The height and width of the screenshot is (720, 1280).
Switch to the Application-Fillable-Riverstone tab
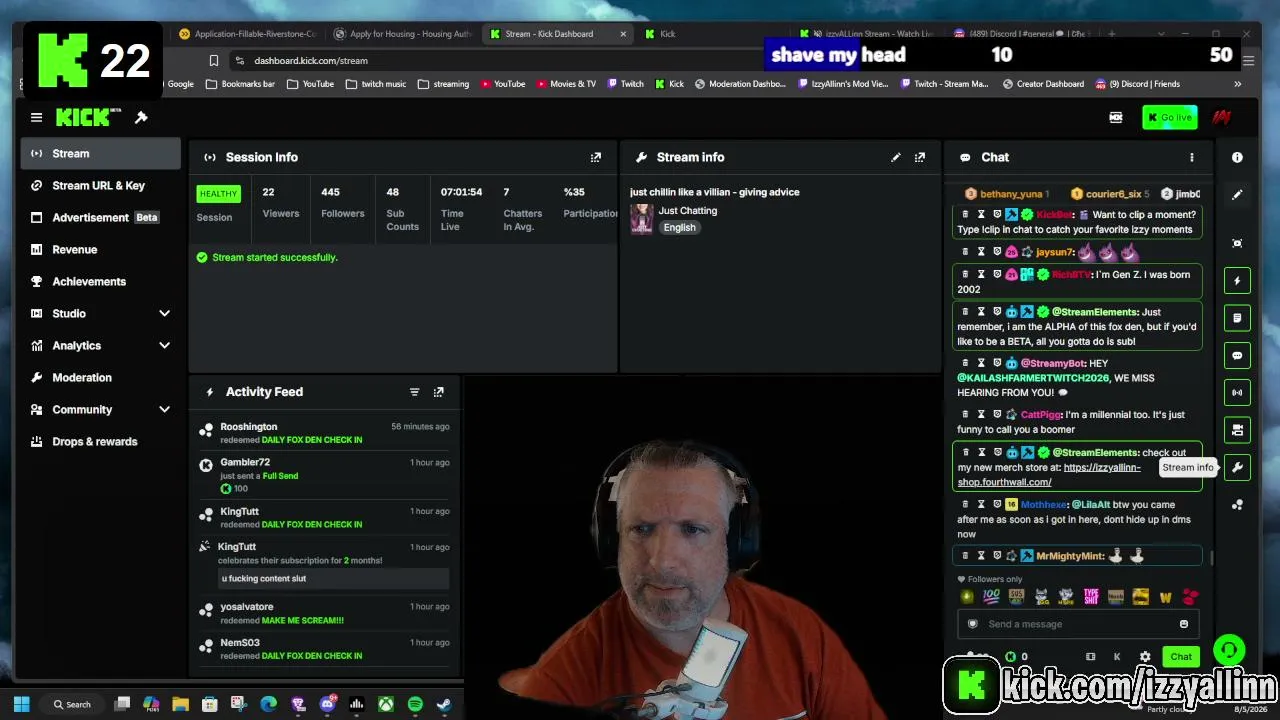tap(247, 34)
